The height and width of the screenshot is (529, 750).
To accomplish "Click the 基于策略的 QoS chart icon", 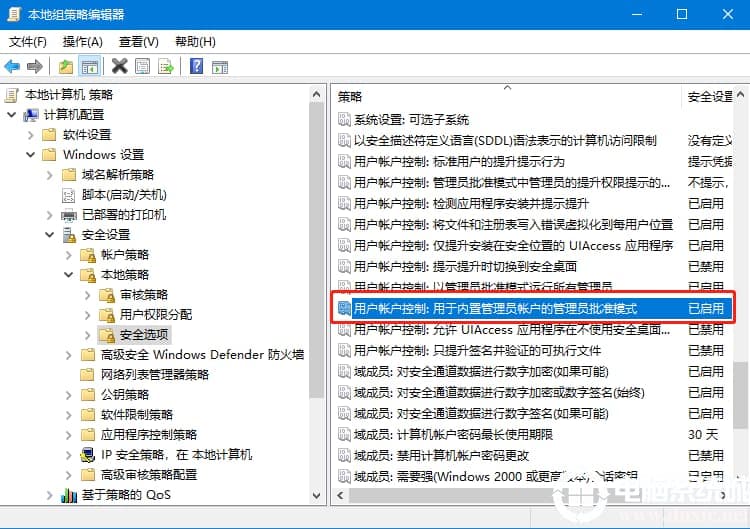I will (x=69, y=495).
